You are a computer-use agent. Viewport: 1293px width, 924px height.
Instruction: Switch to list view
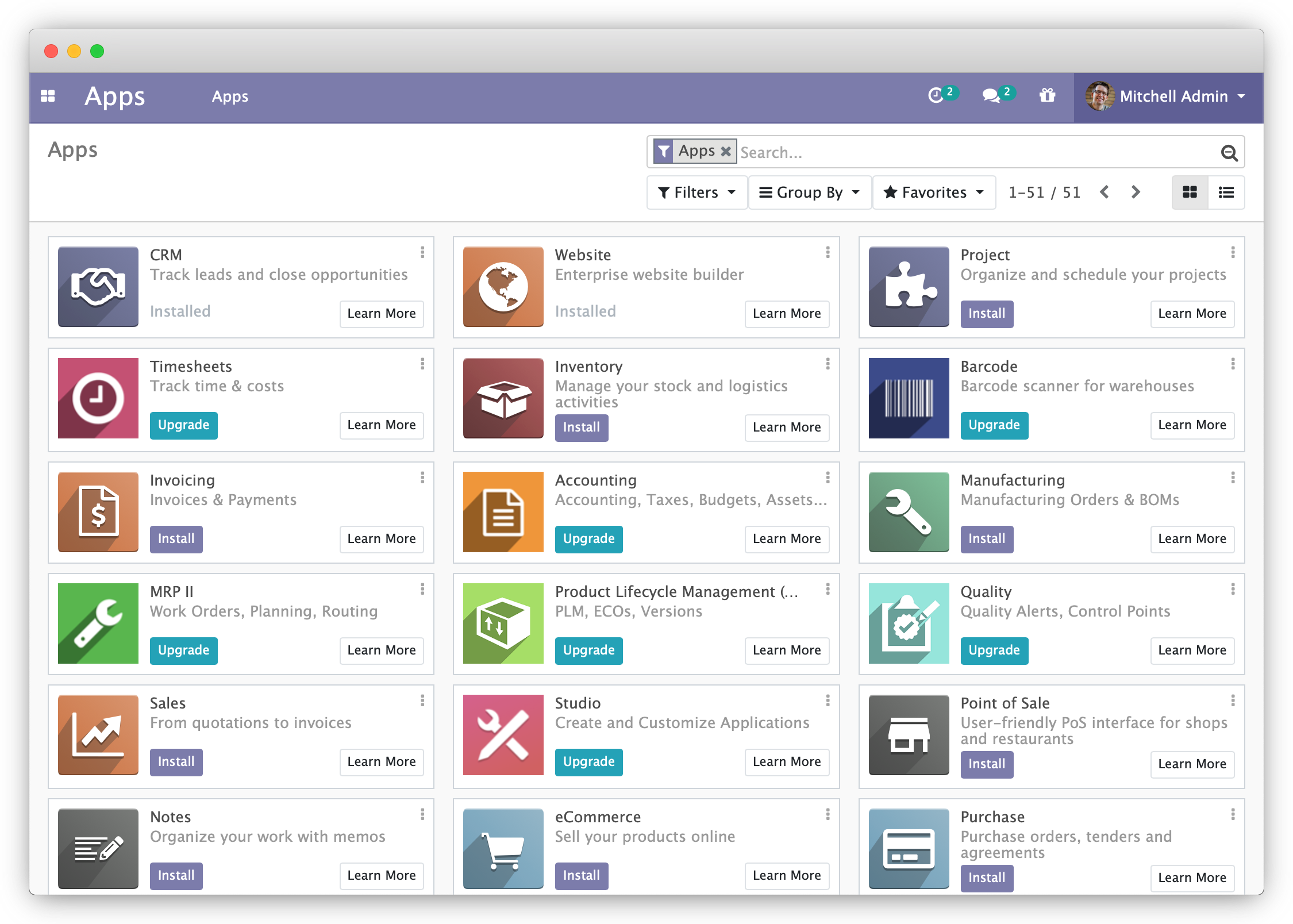pyautogui.click(x=1226, y=192)
